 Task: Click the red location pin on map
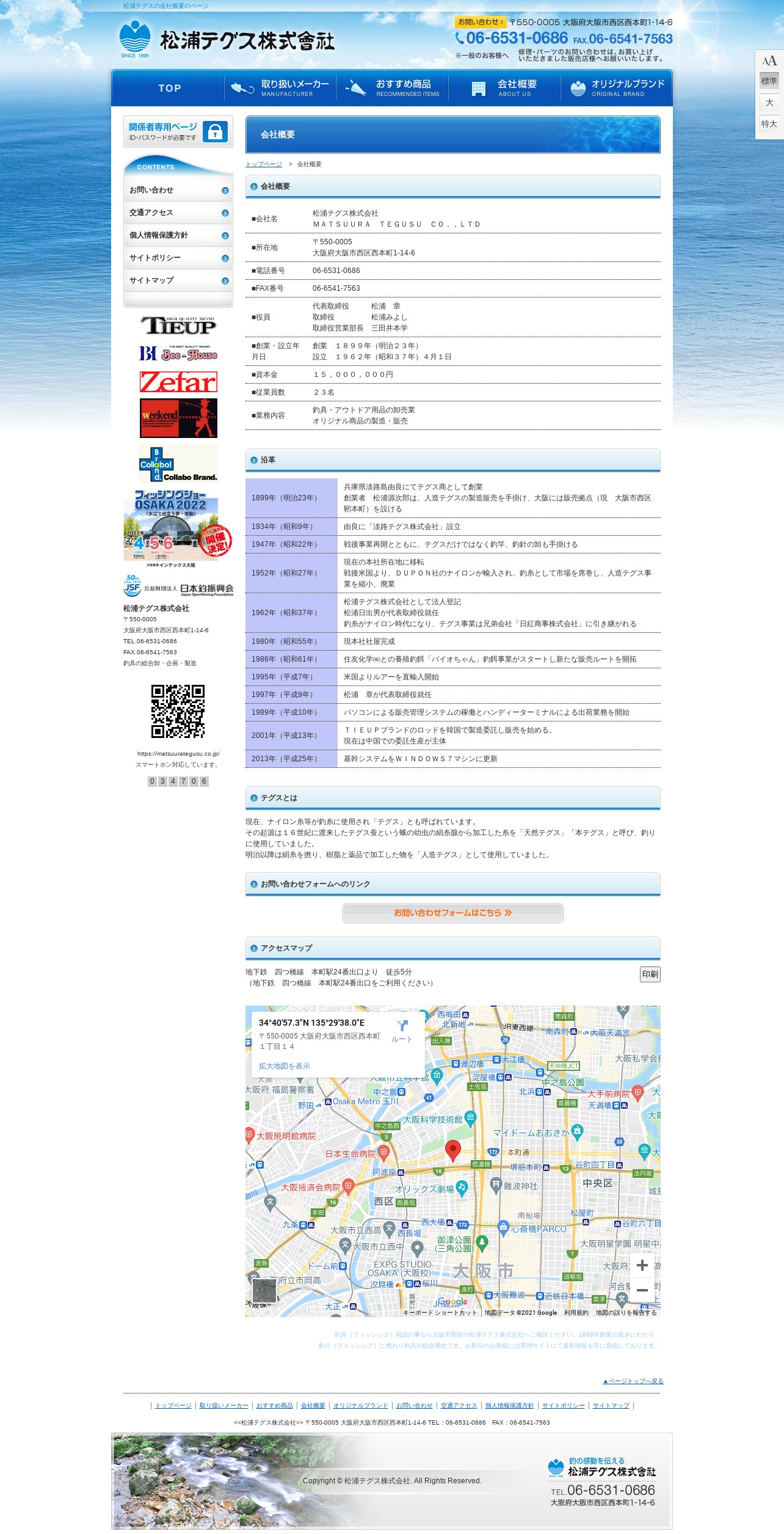coord(452,1150)
